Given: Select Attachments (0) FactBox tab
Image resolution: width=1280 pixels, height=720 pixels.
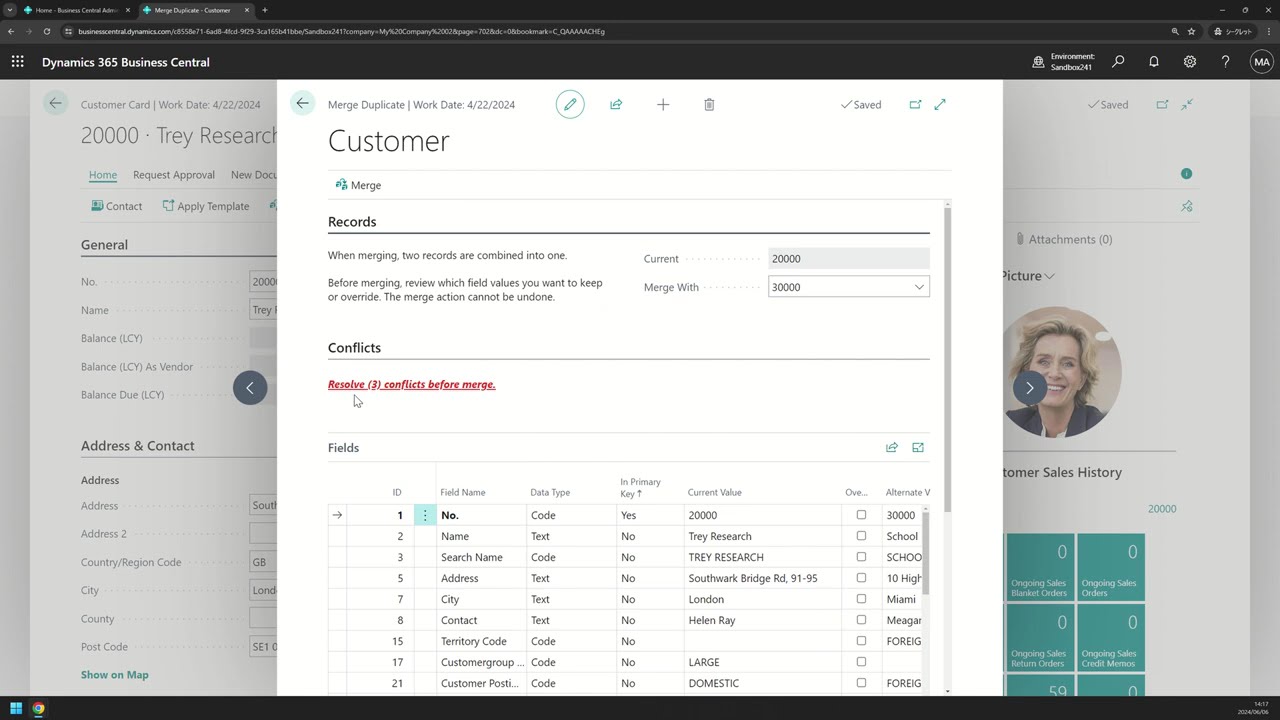Looking at the screenshot, I should (x=1064, y=239).
